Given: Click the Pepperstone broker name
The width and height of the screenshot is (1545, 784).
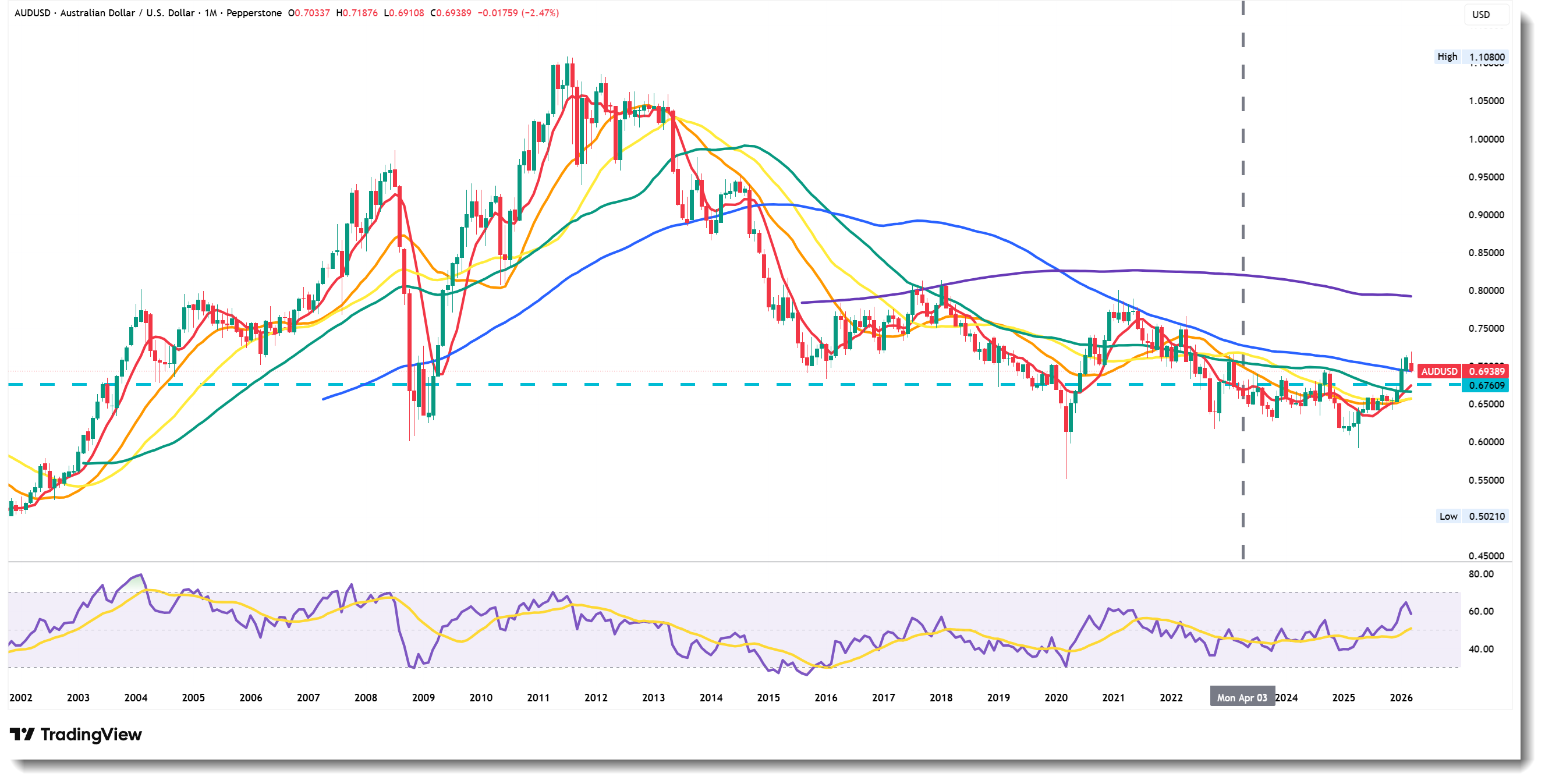Looking at the screenshot, I should [254, 13].
